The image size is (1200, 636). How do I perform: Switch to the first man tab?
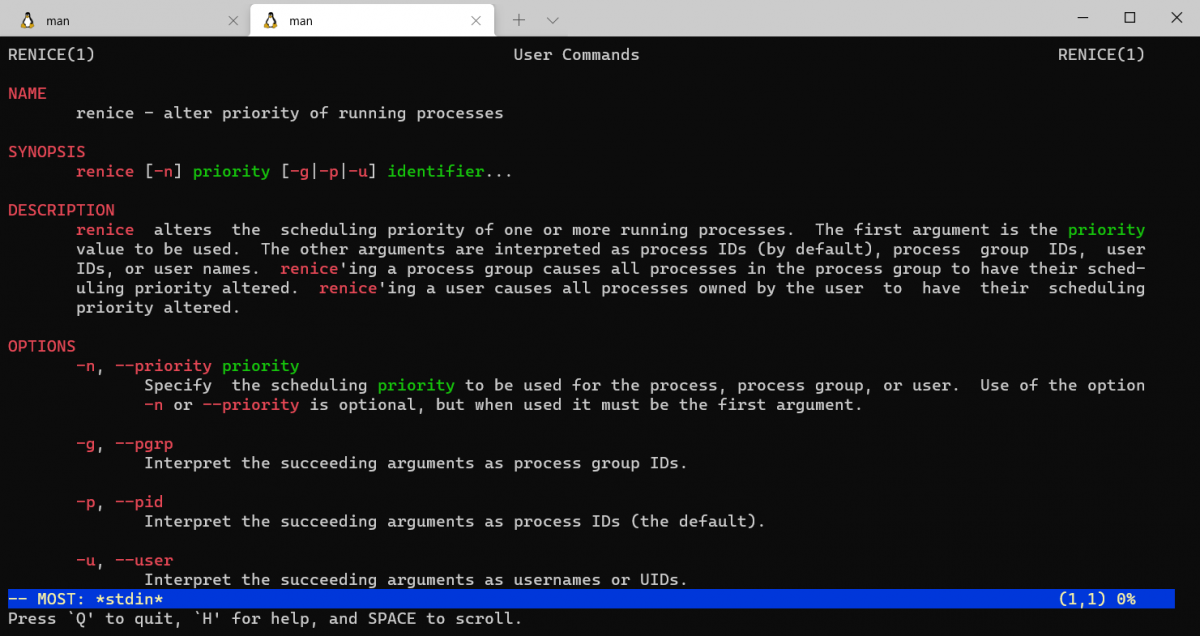[123, 20]
